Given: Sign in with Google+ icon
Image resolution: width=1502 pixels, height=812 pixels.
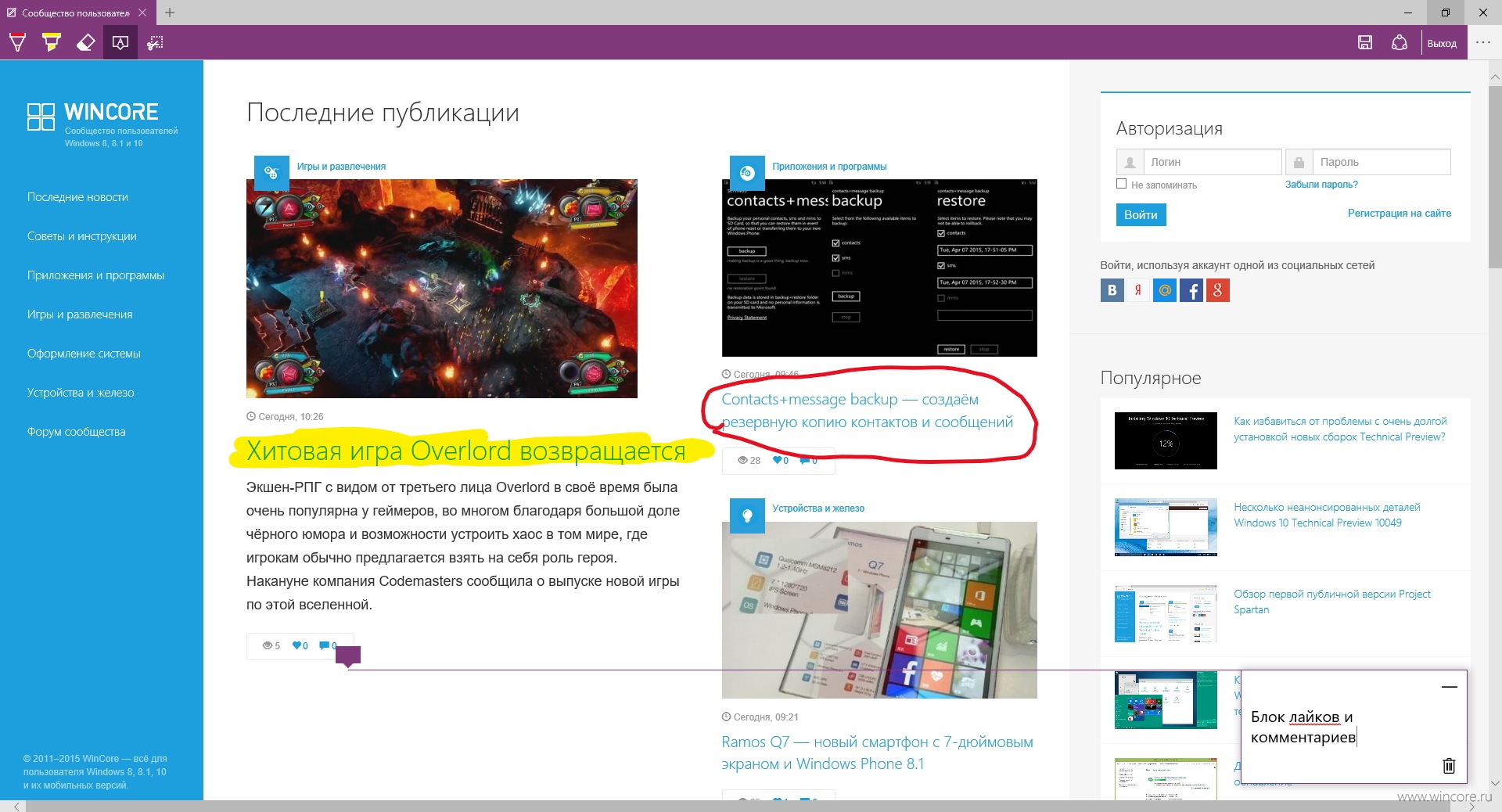Looking at the screenshot, I should point(1217,290).
